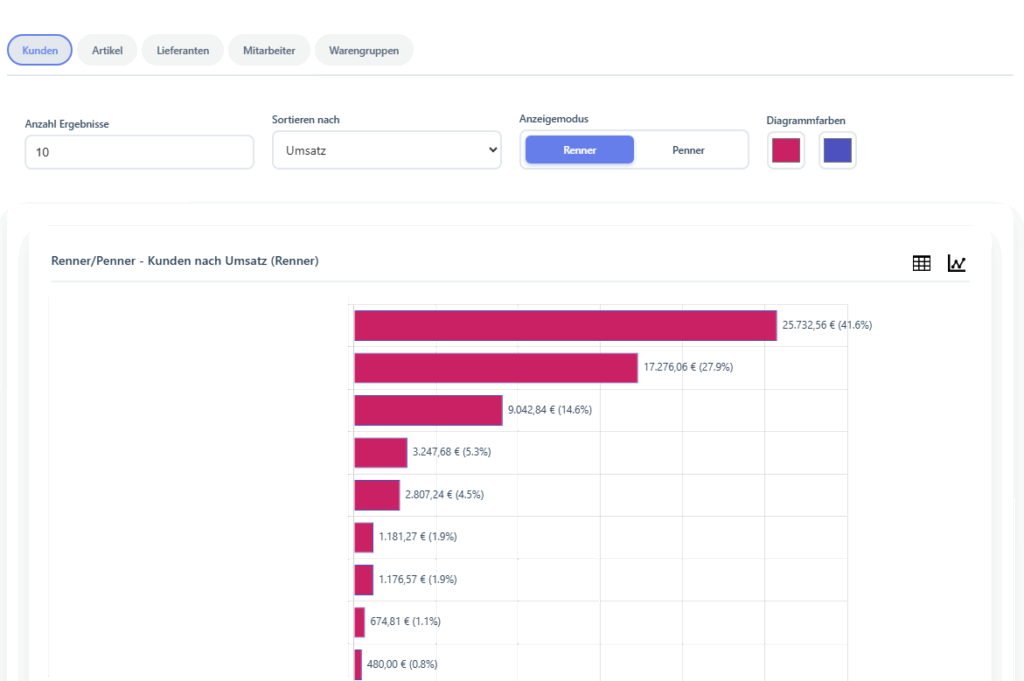Select the bar labeled 1.181,27 €

363,537
